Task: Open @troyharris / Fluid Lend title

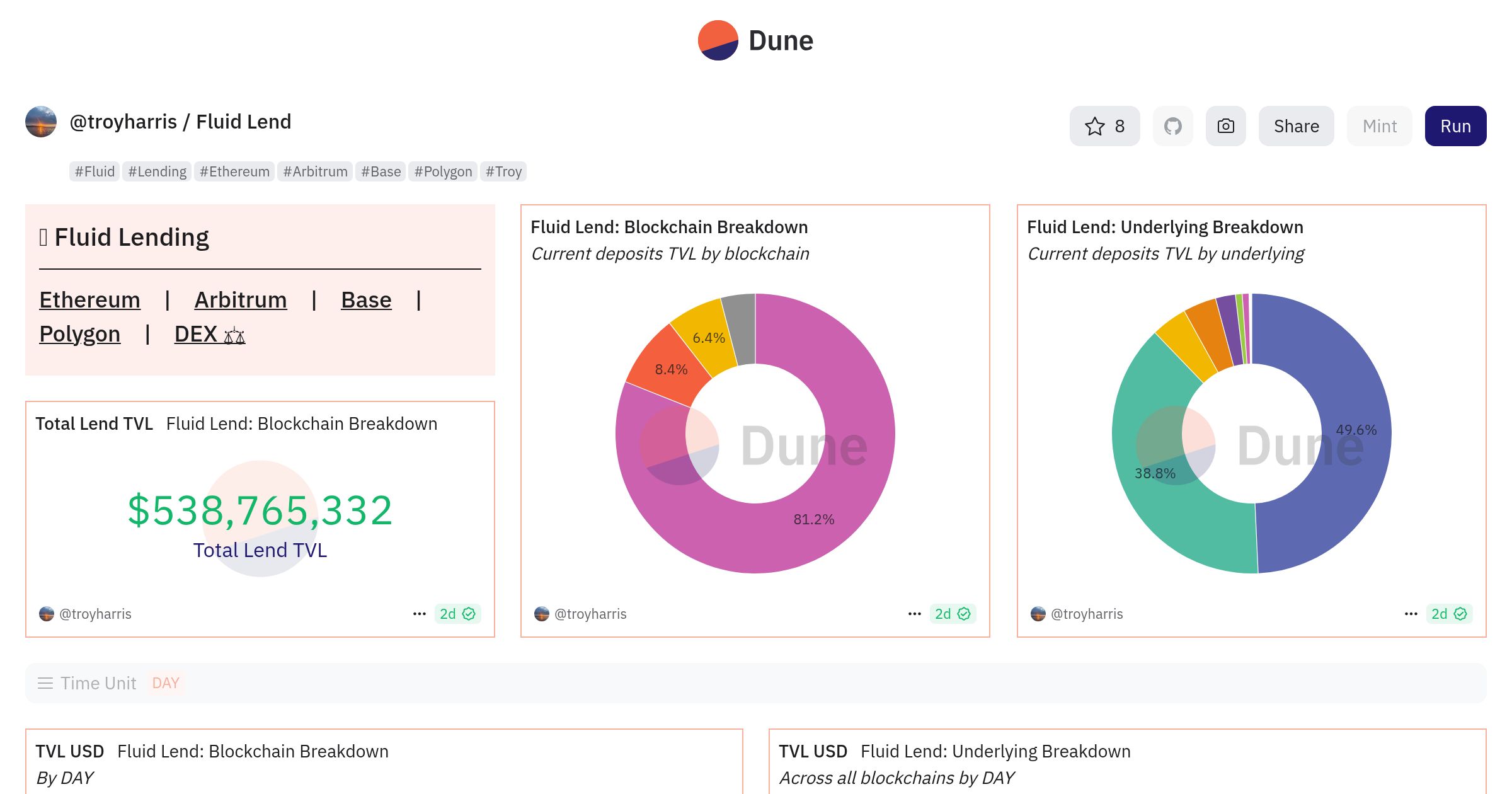Action: coord(180,122)
